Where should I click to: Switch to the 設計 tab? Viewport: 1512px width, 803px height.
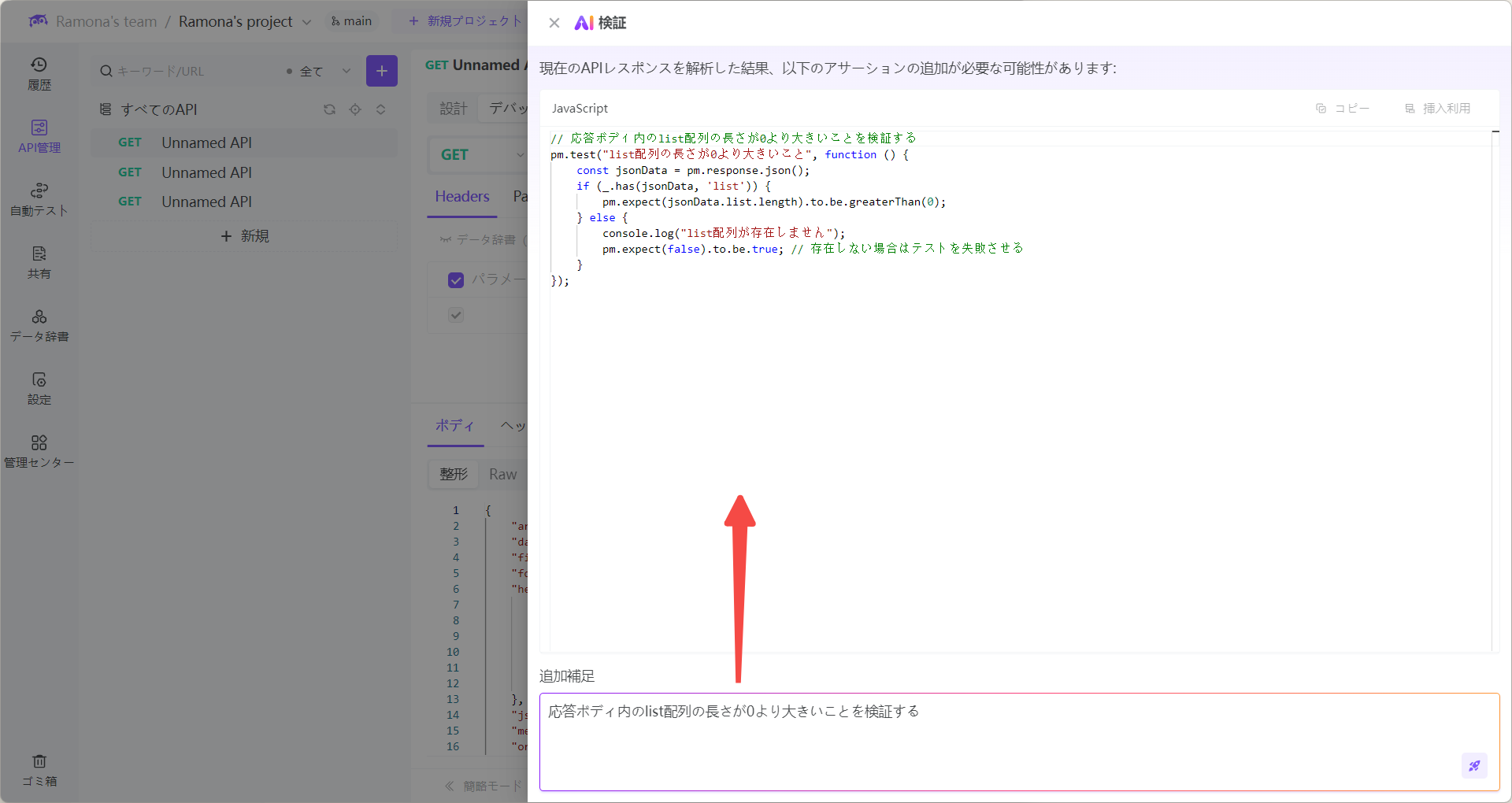(x=454, y=109)
